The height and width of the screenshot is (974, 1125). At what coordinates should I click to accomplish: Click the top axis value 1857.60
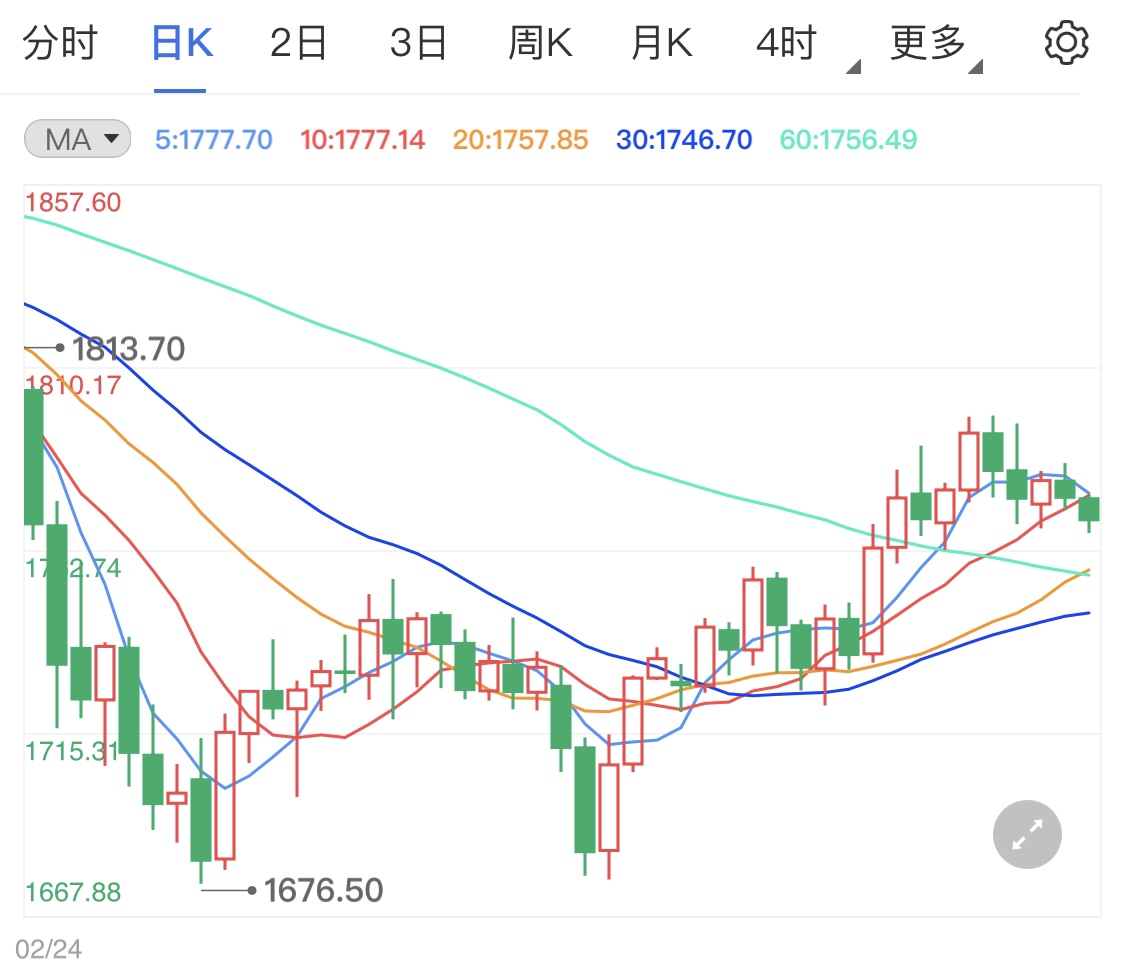72,202
